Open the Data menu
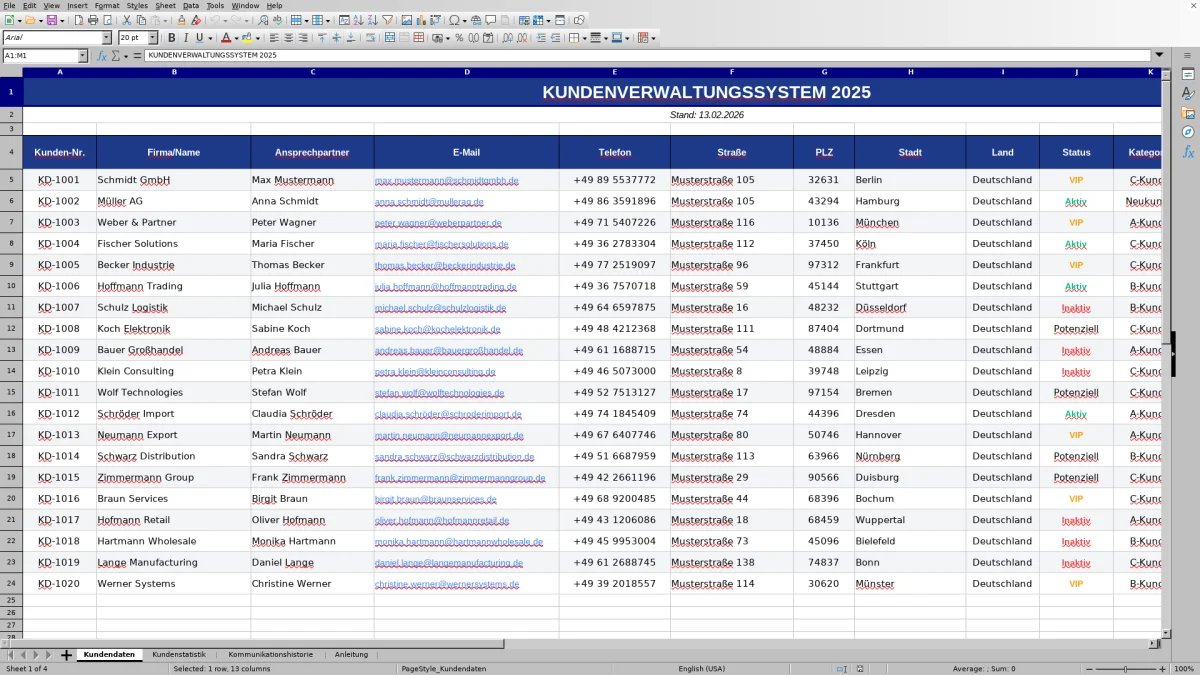1200x675 pixels. click(190, 5)
